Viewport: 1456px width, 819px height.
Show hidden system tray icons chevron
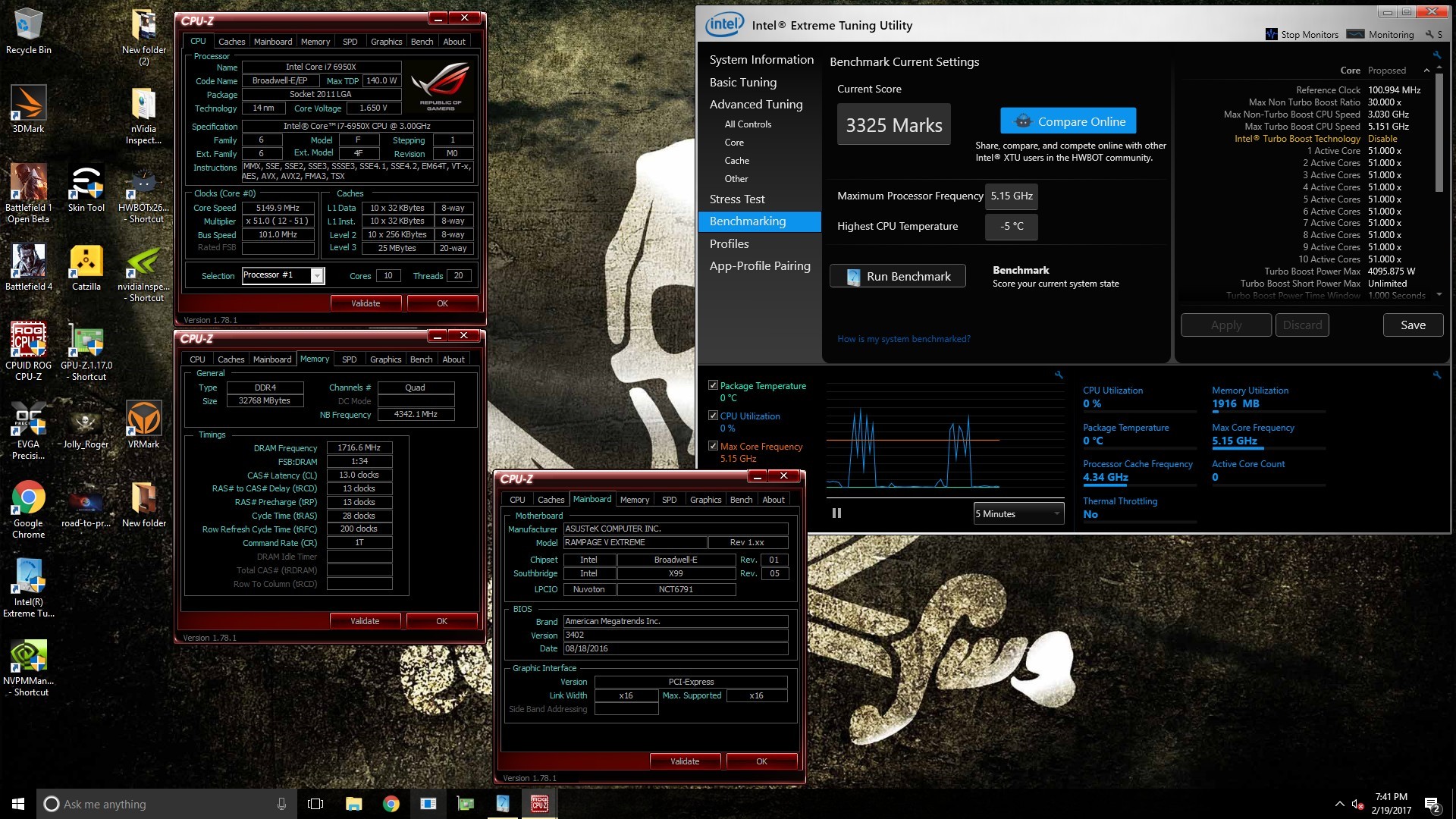pos(1338,804)
